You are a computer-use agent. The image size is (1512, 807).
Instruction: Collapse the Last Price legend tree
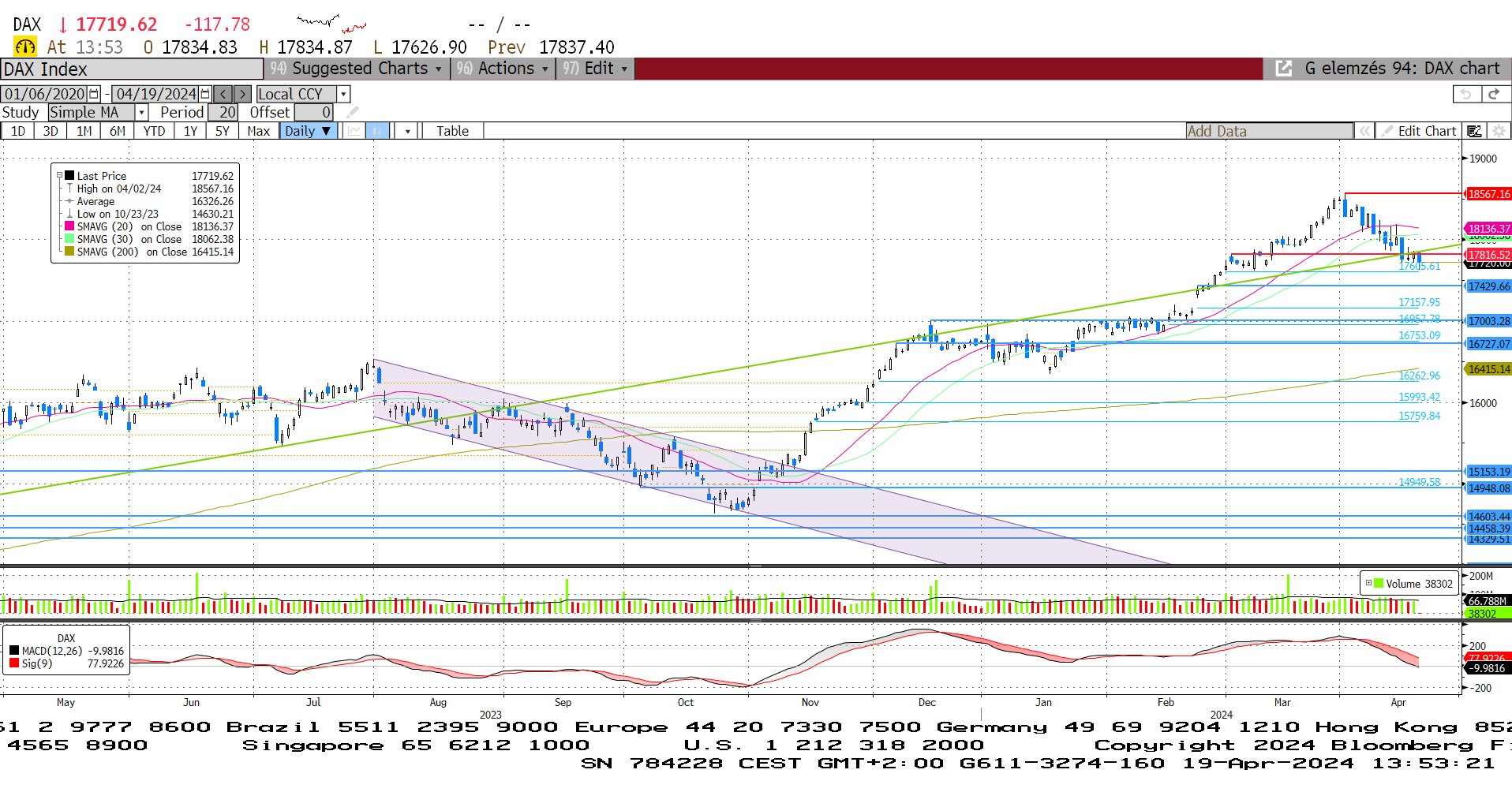click(x=59, y=176)
